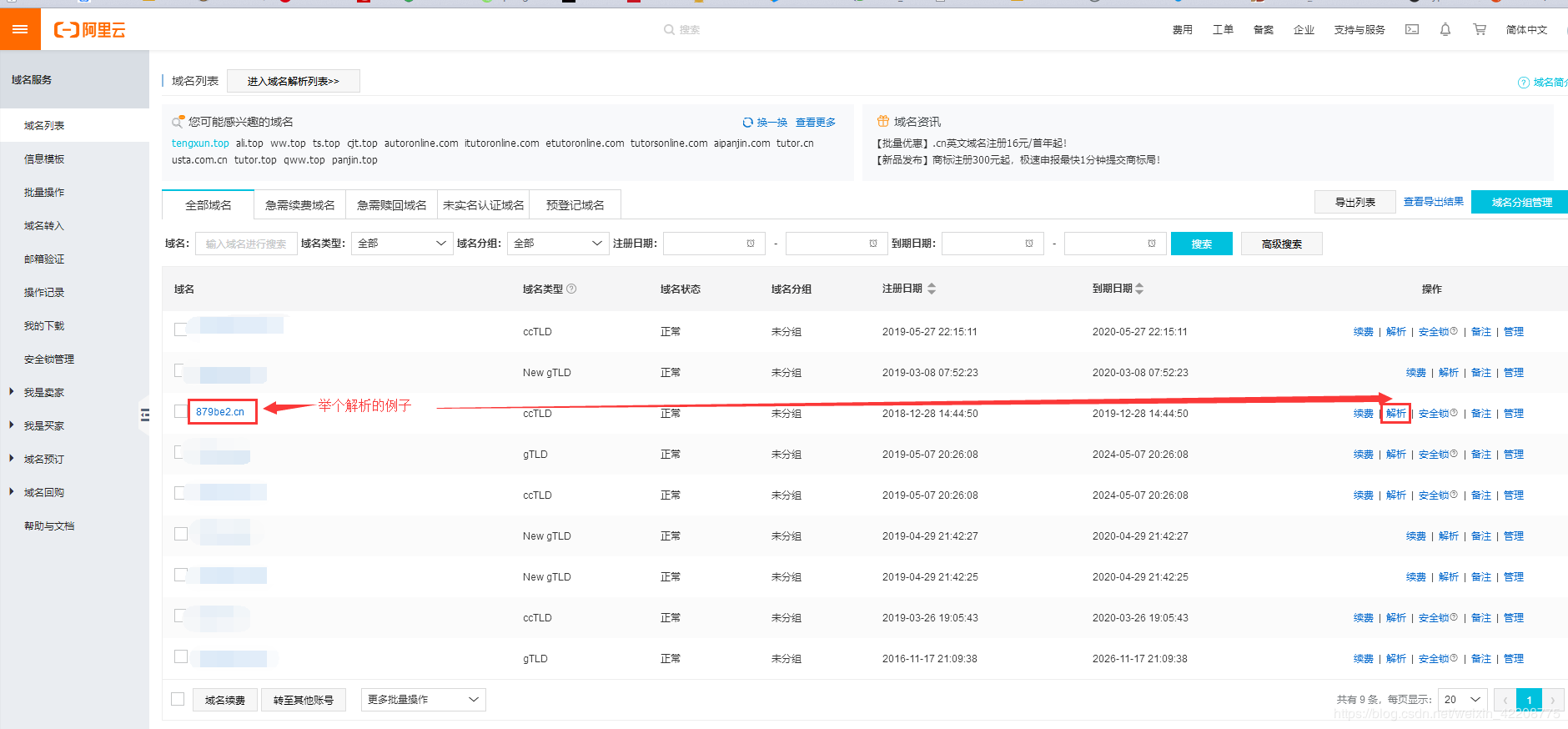Click 解析 link for 879be2.cn row
This screenshot has width=1568, height=729.
[x=1396, y=414]
